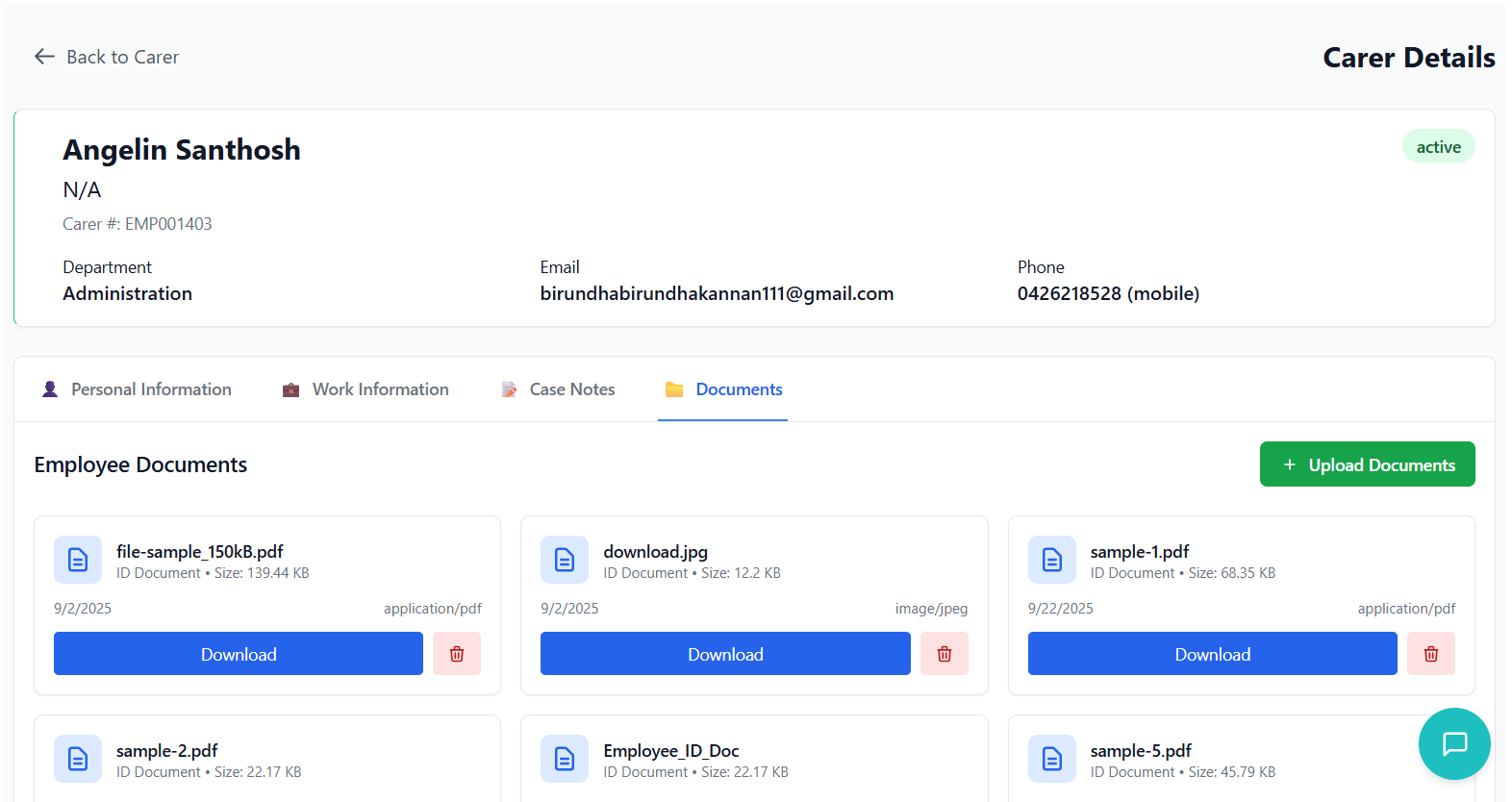The image size is (1512, 802).
Task: Go back via Back to Carer link
Action: click(x=122, y=57)
